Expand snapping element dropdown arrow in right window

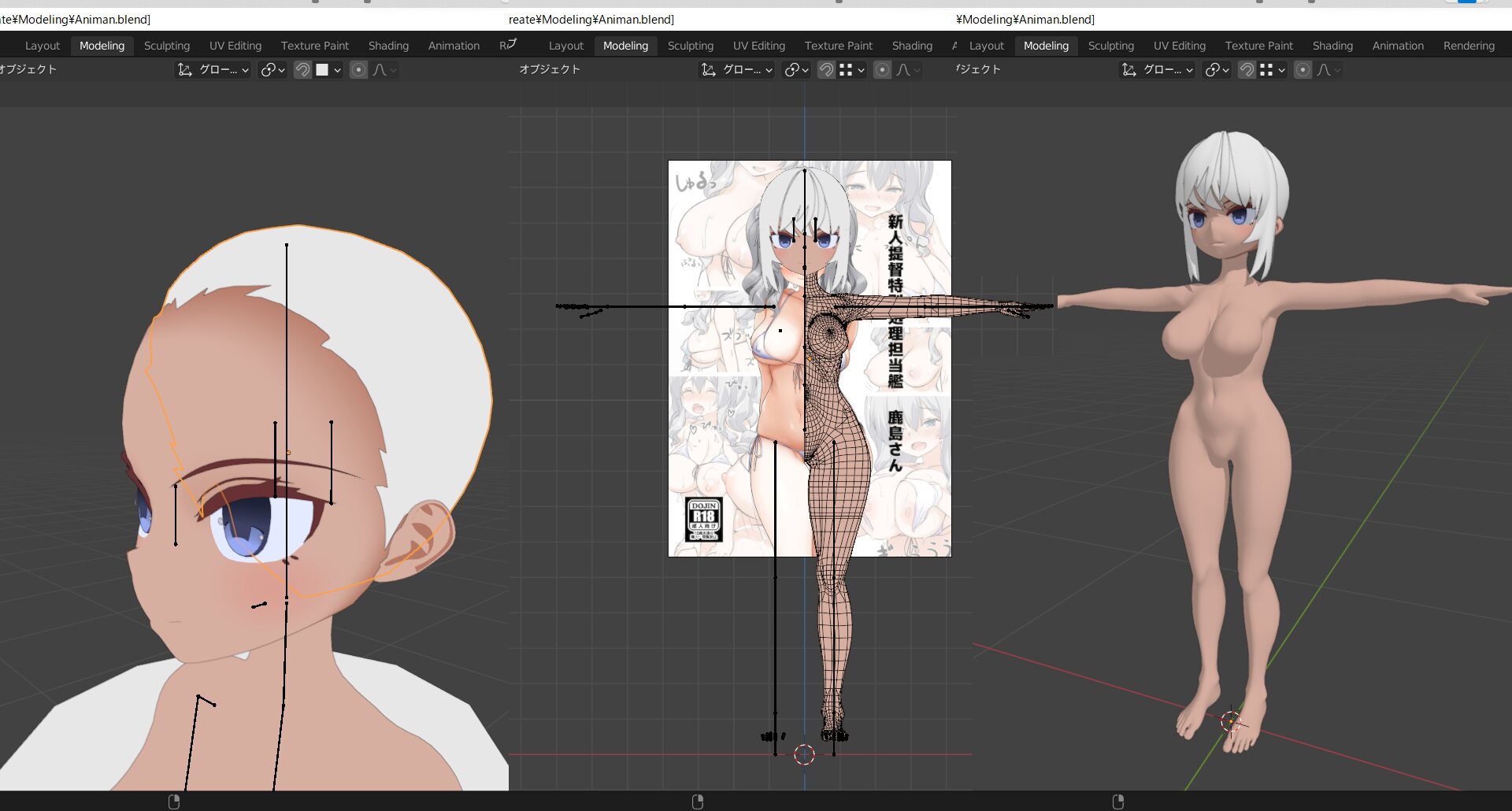click(1282, 70)
